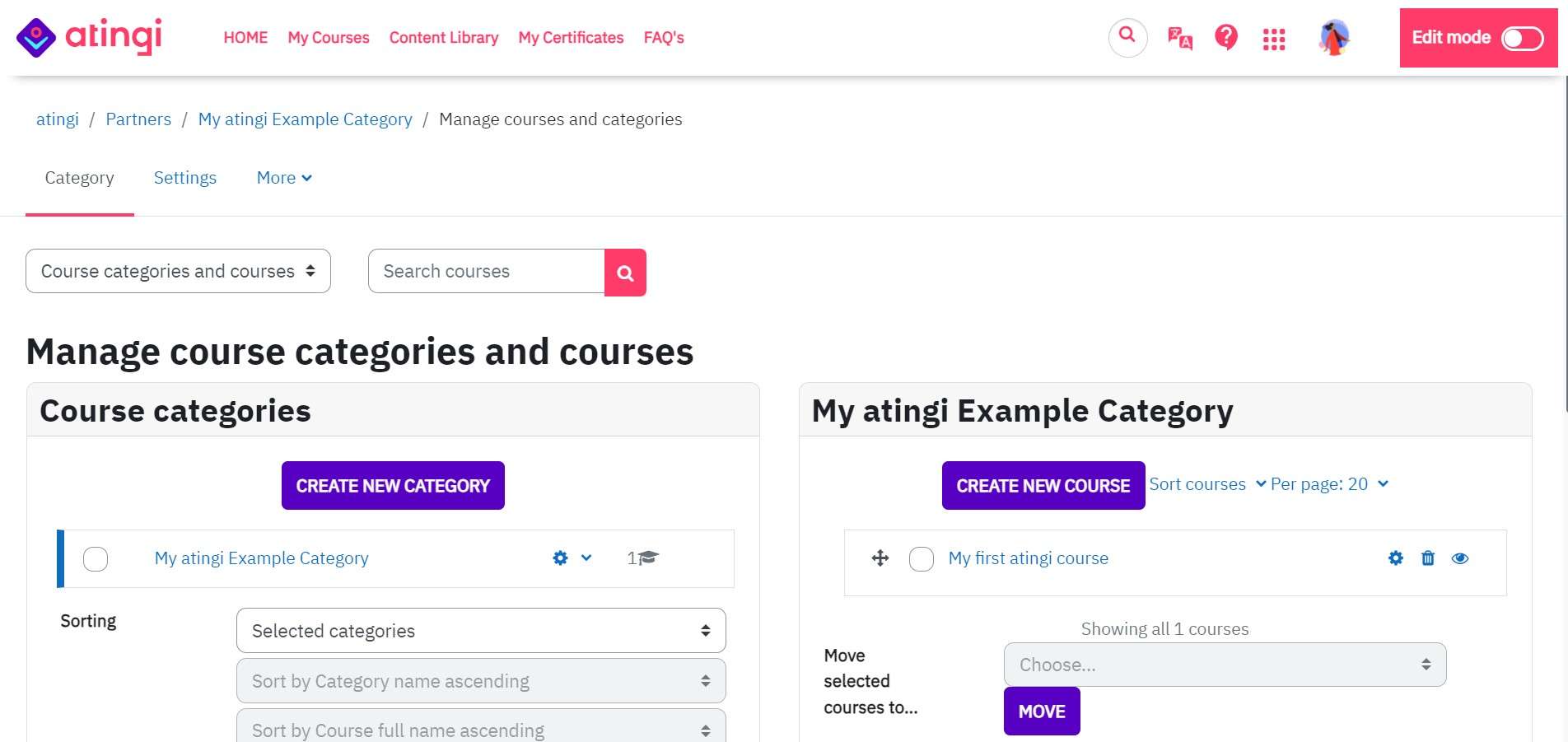The image size is (1568, 742).
Task: Expand the More tab menu
Action: click(284, 178)
